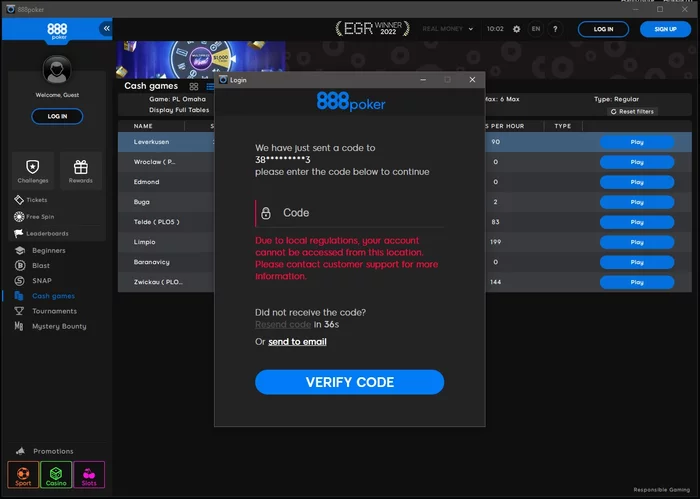
Task: Click the guest avatar picture
Action: 57,70
